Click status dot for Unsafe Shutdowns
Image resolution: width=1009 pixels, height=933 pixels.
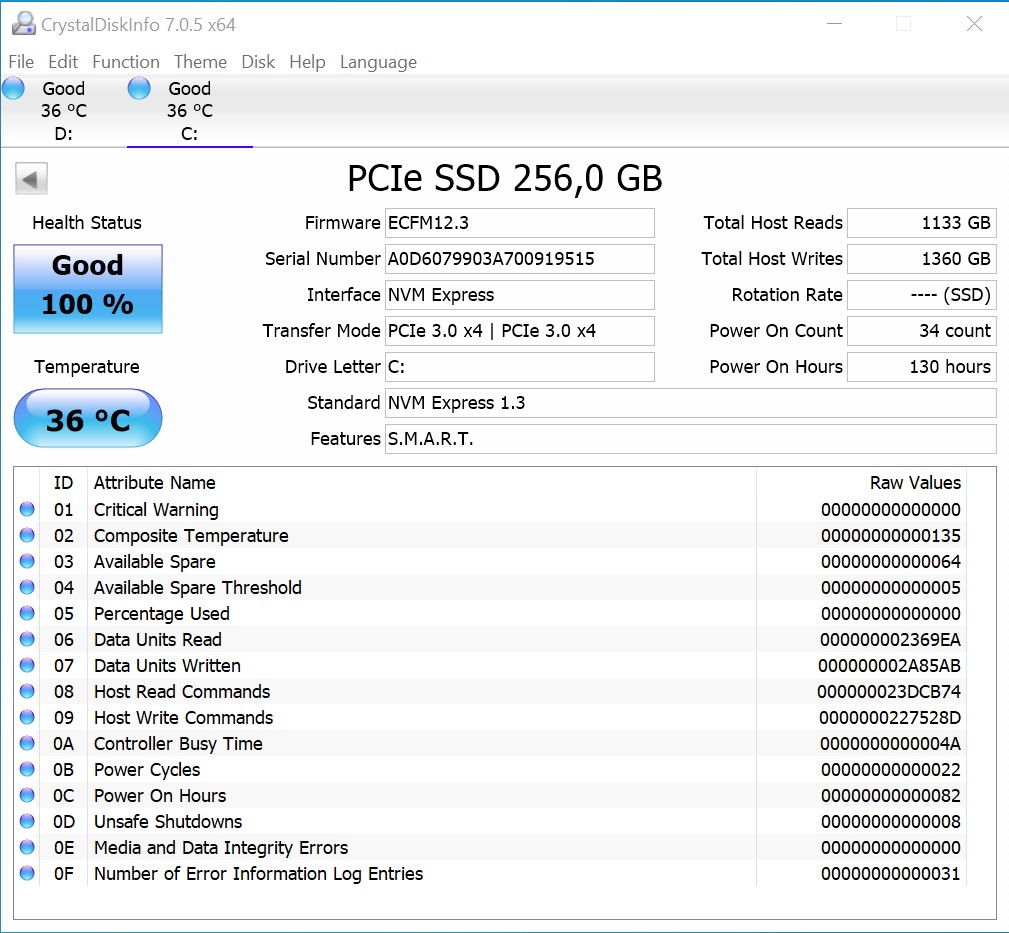(x=27, y=821)
